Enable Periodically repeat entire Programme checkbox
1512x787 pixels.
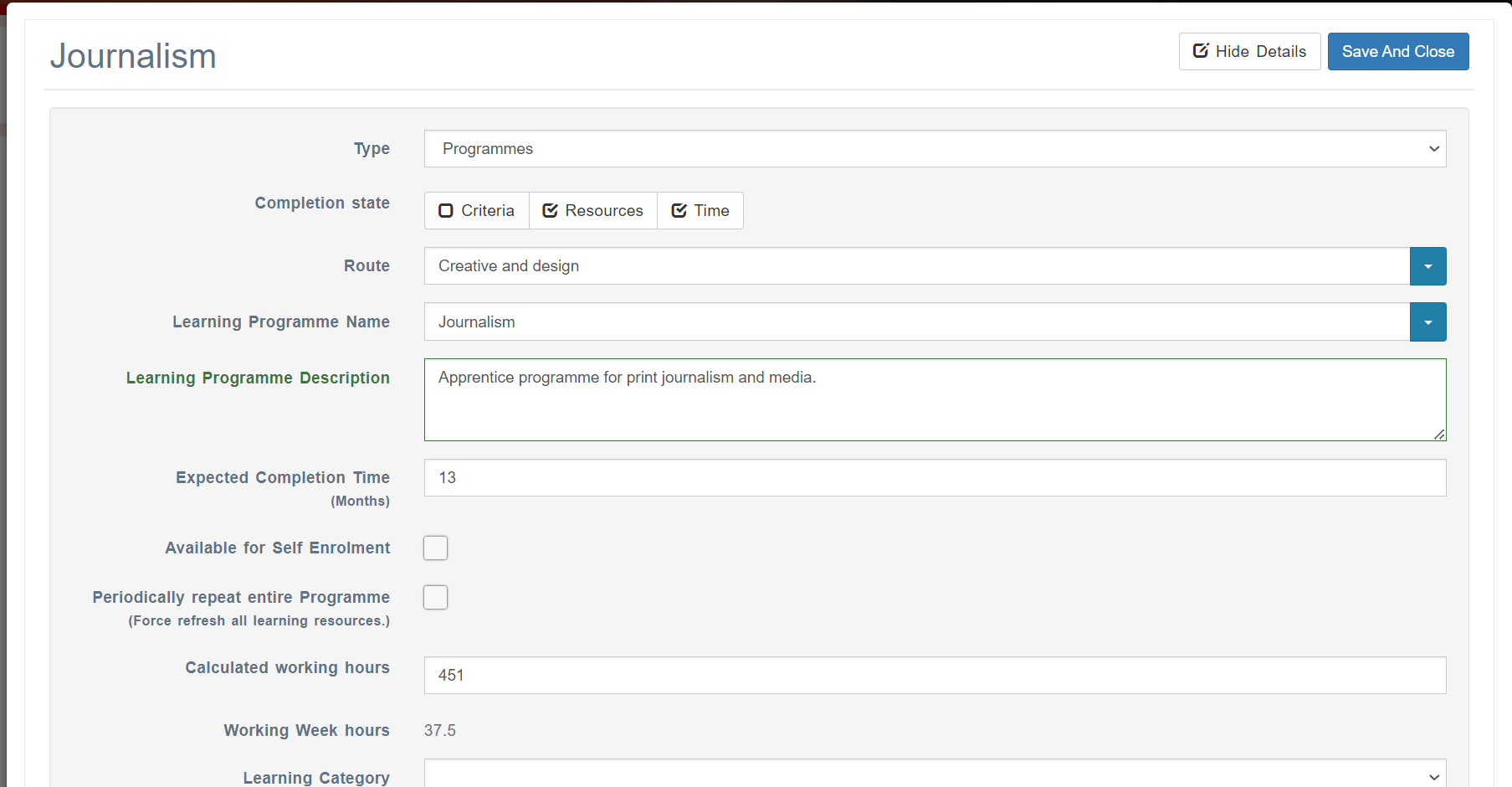(x=436, y=598)
